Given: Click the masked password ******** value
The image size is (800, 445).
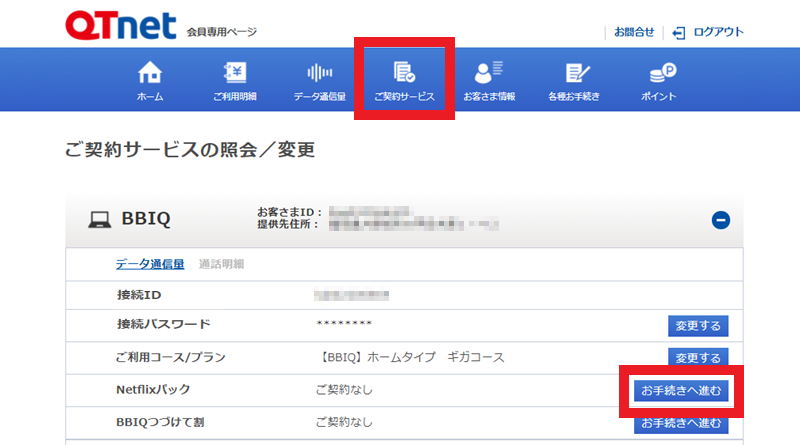Looking at the screenshot, I should tap(344, 324).
